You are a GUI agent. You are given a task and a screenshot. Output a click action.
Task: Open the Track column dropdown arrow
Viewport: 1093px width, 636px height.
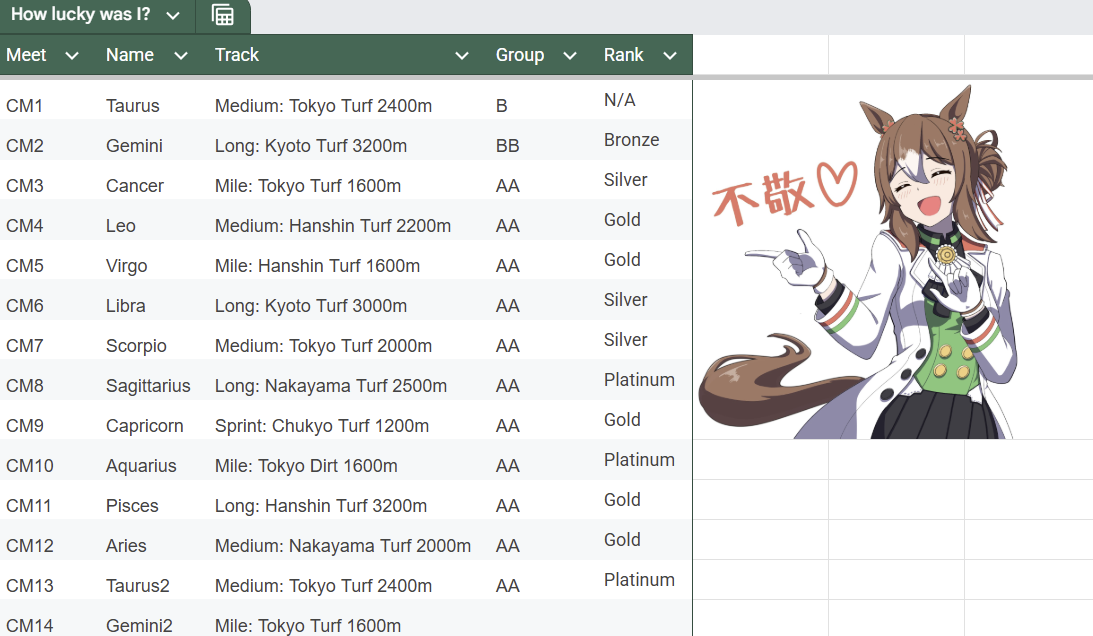[x=461, y=56]
